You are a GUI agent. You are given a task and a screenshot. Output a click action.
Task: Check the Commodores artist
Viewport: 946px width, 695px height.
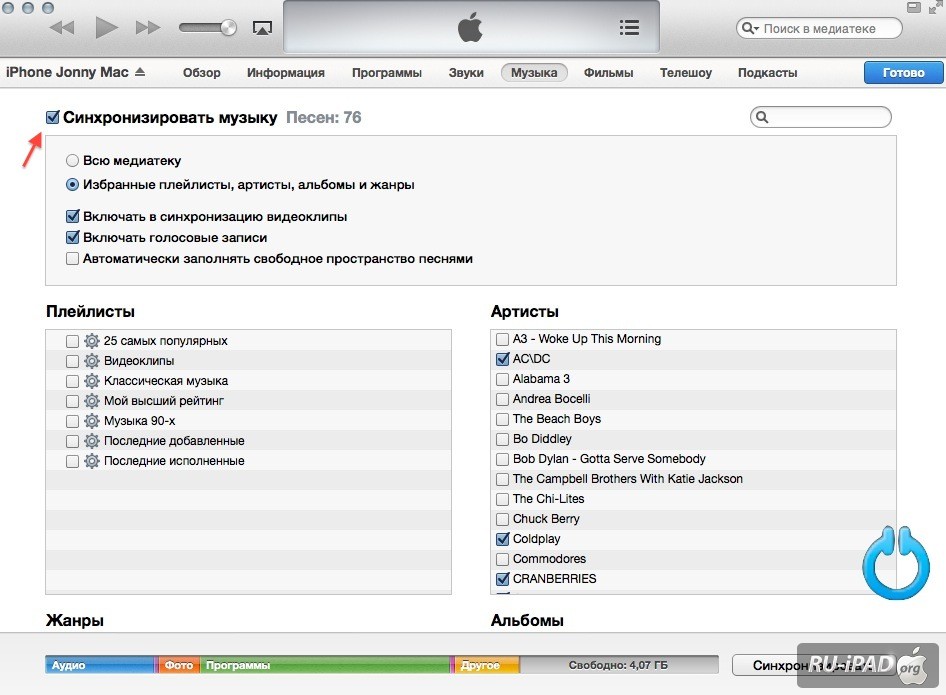coord(502,559)
